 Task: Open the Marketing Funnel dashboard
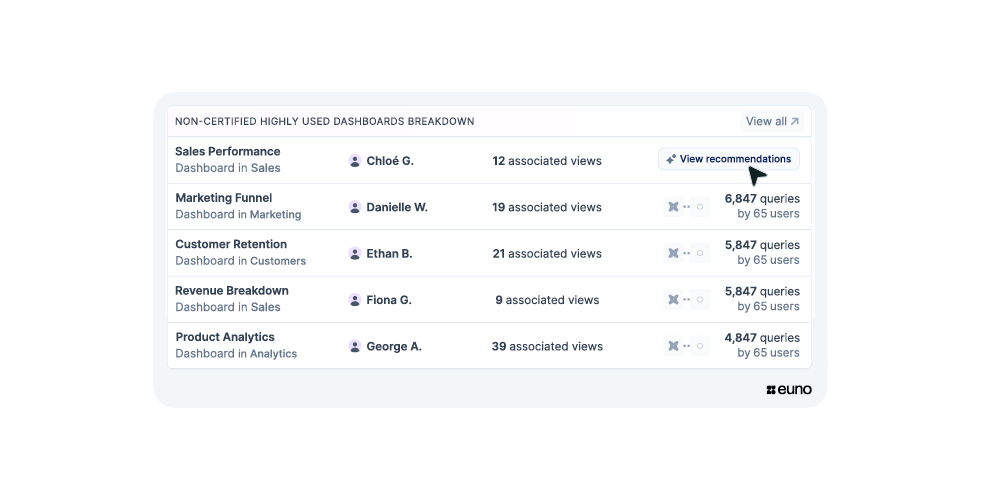(x=224, y=198)
